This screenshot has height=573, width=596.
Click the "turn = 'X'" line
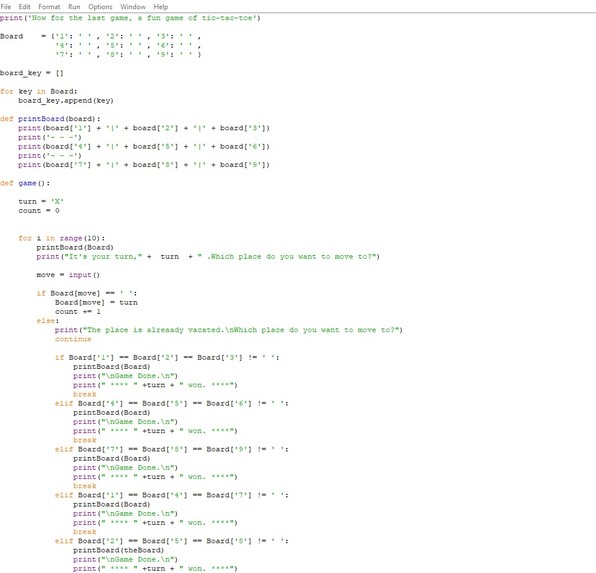coord(41,202)
